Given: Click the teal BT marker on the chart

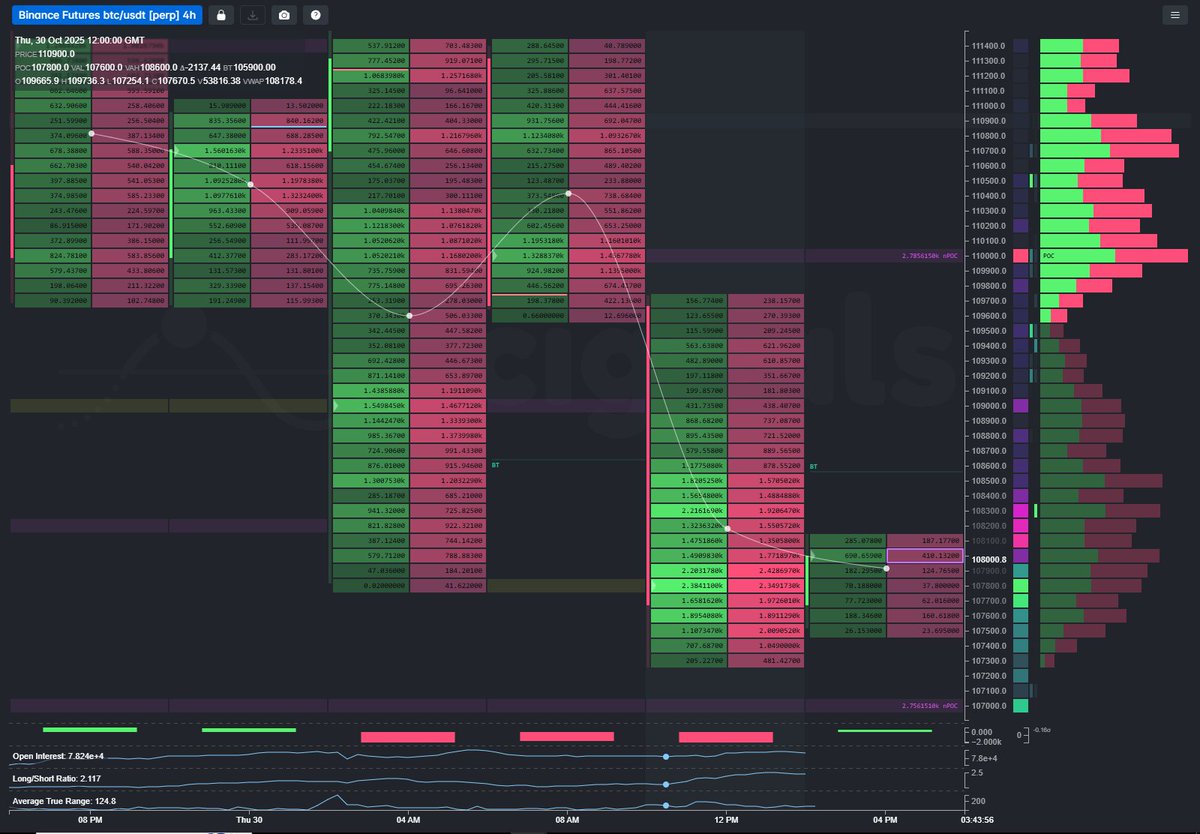Looking at the screenshot, I should (493, 466).
